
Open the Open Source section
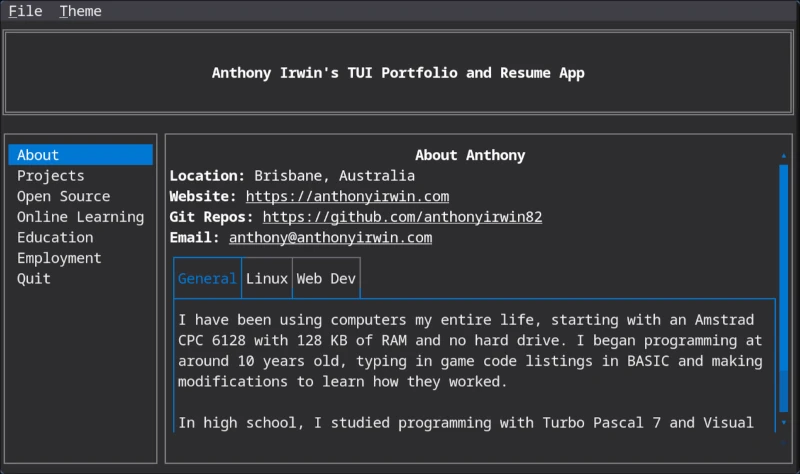point(81,196)
